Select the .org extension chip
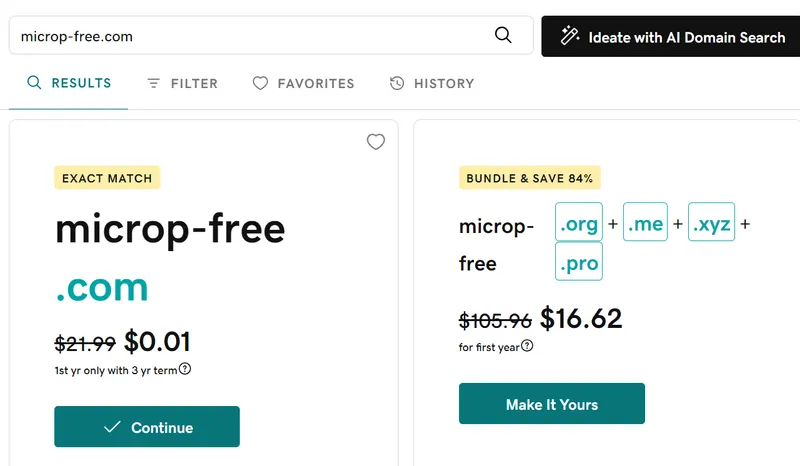This screenshot has height=466, width=800. click(x=579, y=224)
